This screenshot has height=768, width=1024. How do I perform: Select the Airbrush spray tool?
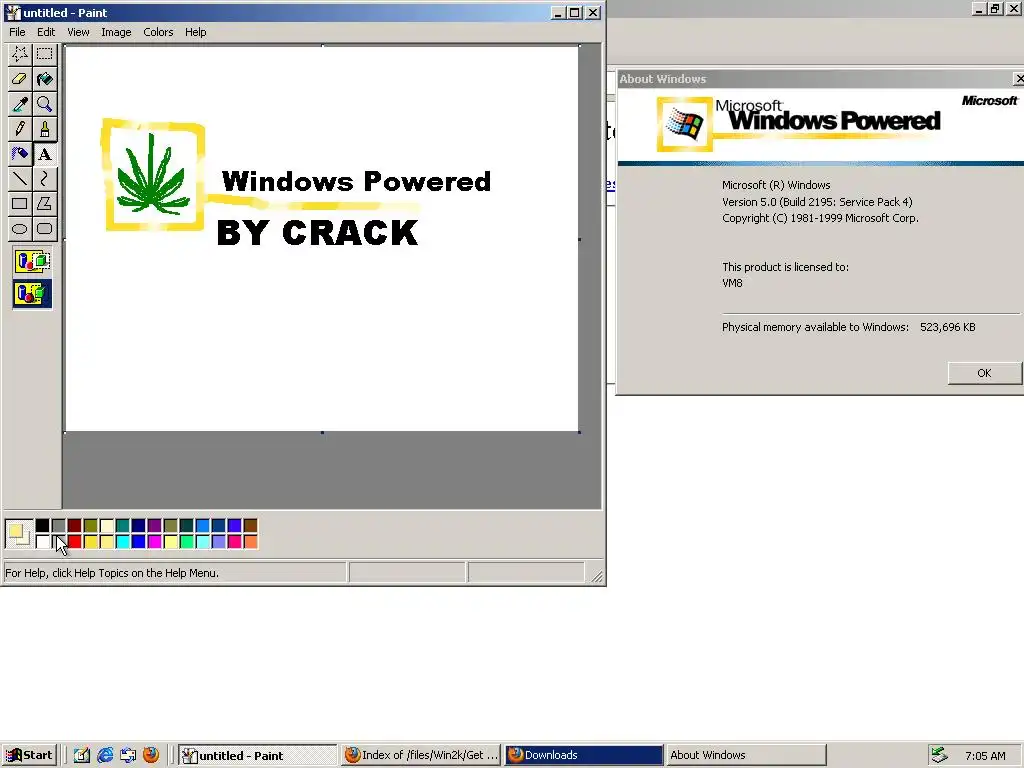[x=20, y=153]
